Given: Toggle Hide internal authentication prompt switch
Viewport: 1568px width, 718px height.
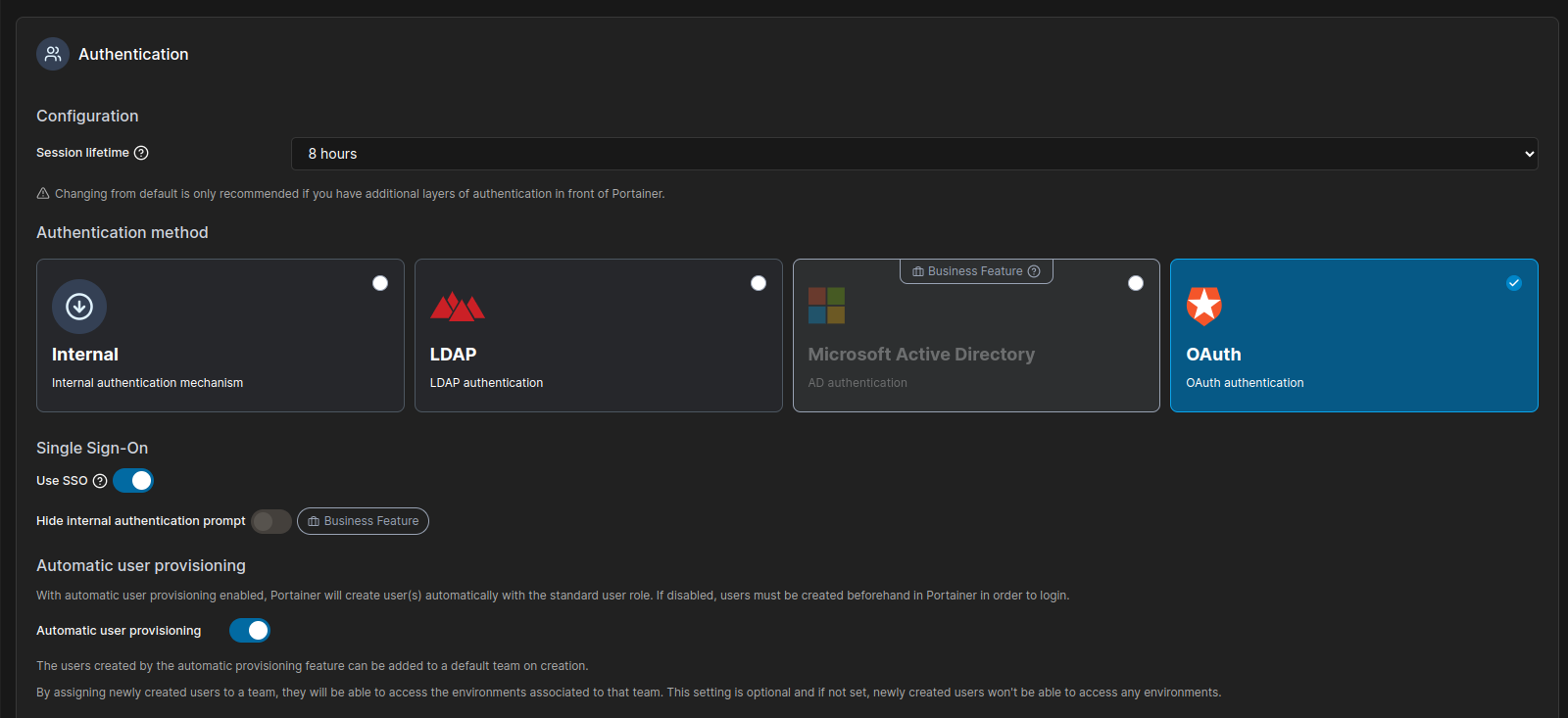Looking at the screenshot, I should 270,521.
